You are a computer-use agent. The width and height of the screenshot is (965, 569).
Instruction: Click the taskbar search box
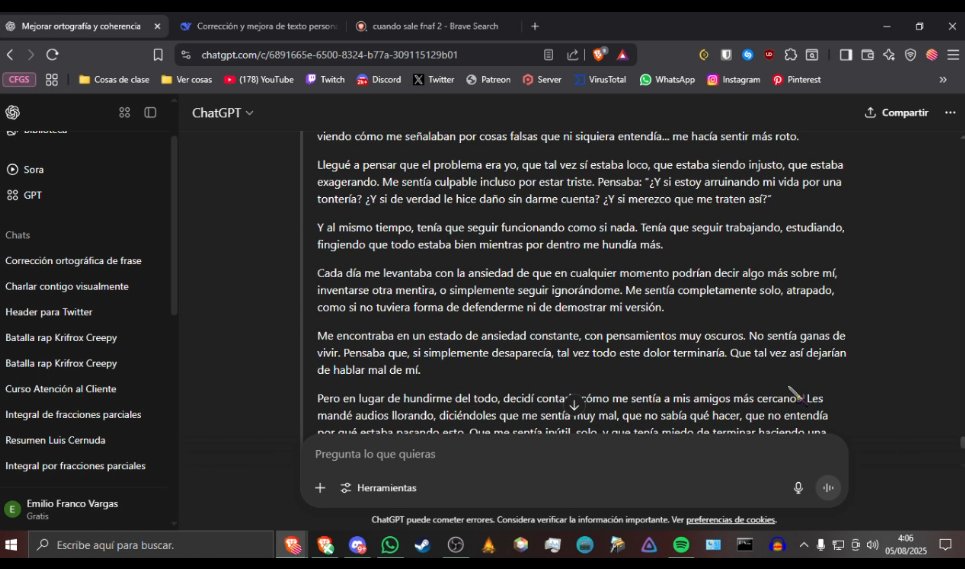(x=151, y=545)
